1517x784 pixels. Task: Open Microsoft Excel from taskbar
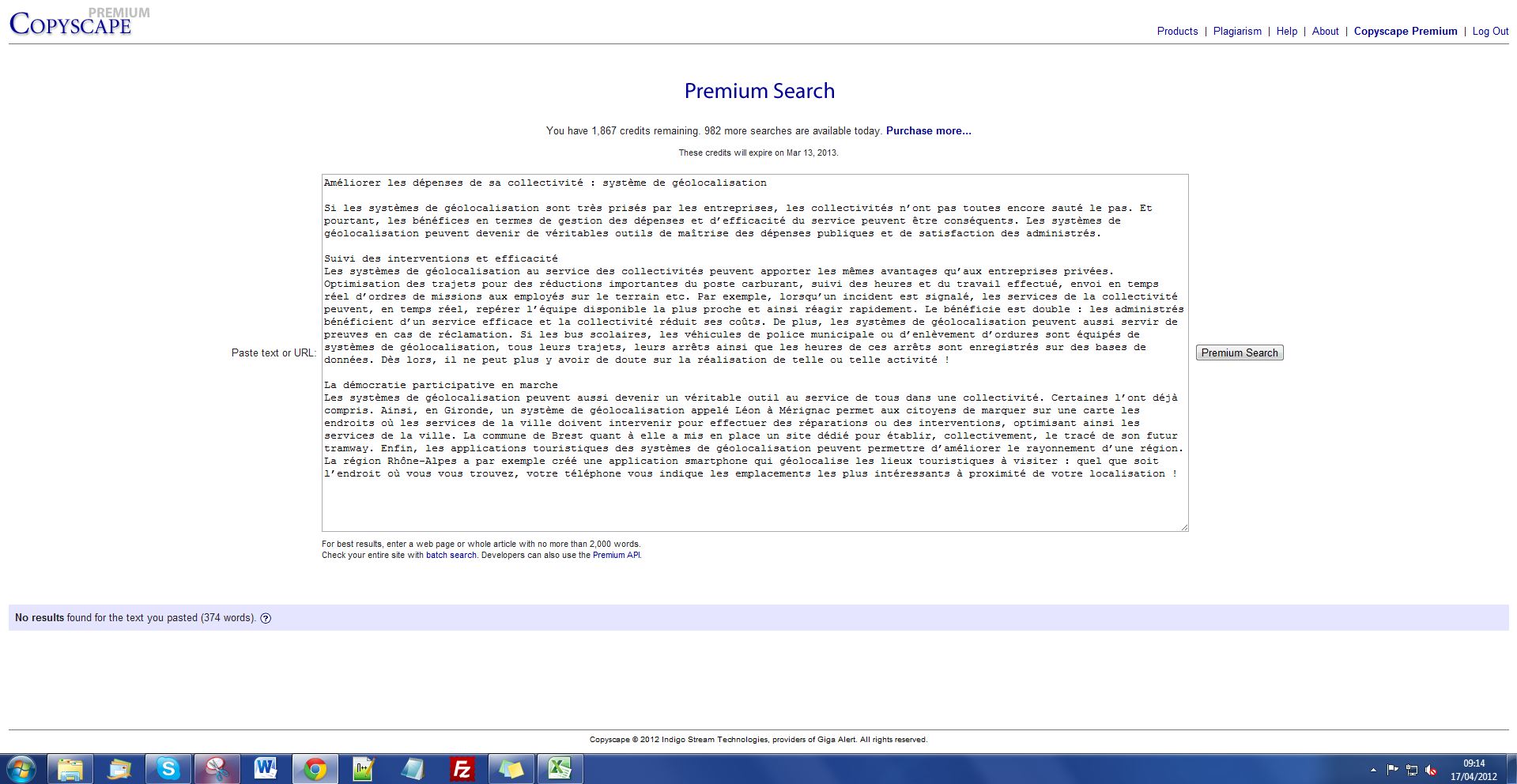pyautogui.click(x=560, y=768)
